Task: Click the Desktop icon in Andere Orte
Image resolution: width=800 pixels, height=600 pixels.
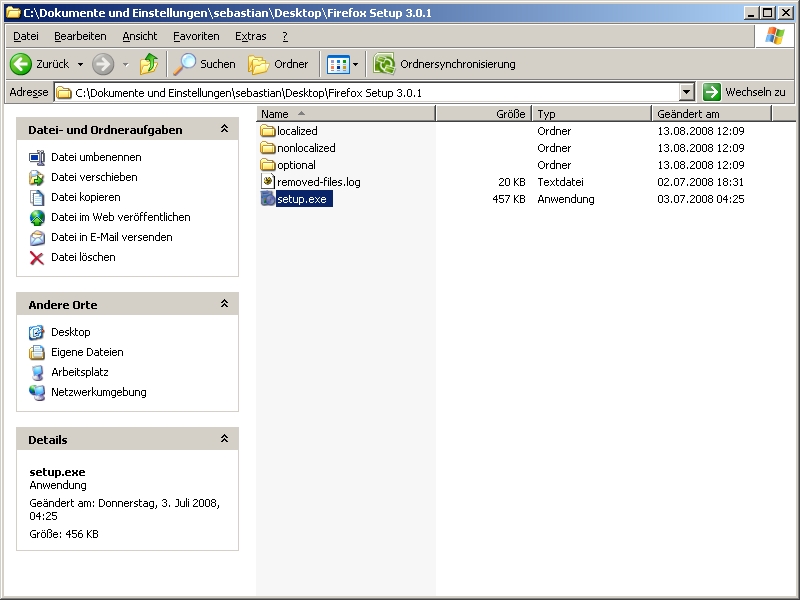Action: 37,333
